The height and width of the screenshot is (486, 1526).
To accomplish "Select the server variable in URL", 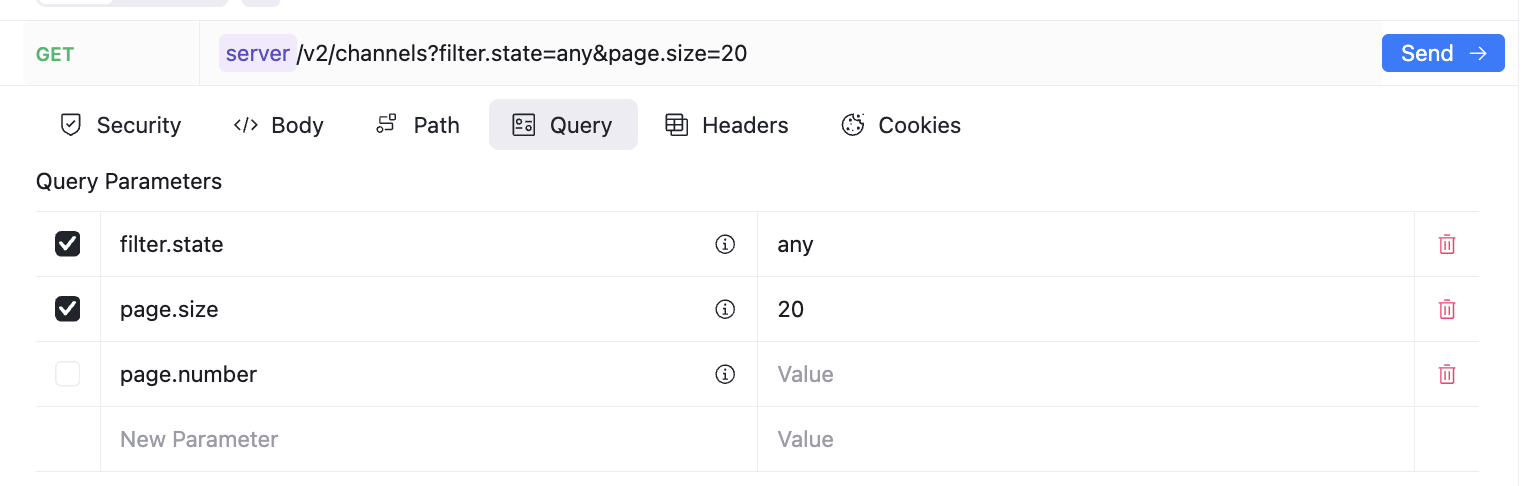I will coord(257,53).
